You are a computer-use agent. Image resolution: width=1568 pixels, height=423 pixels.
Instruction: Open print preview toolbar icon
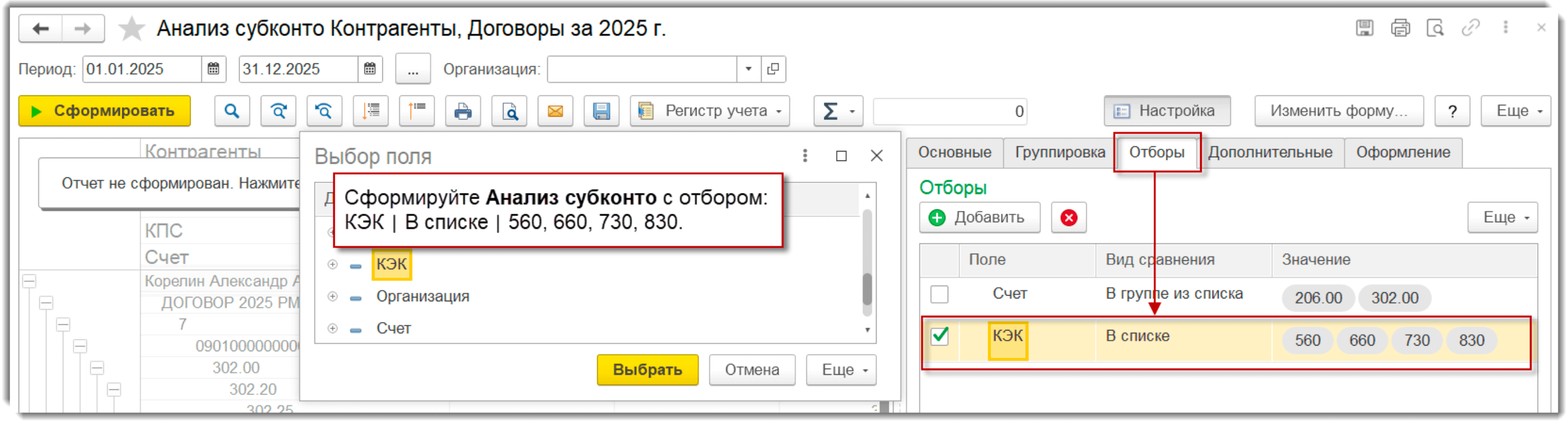[x=509, y=111]
